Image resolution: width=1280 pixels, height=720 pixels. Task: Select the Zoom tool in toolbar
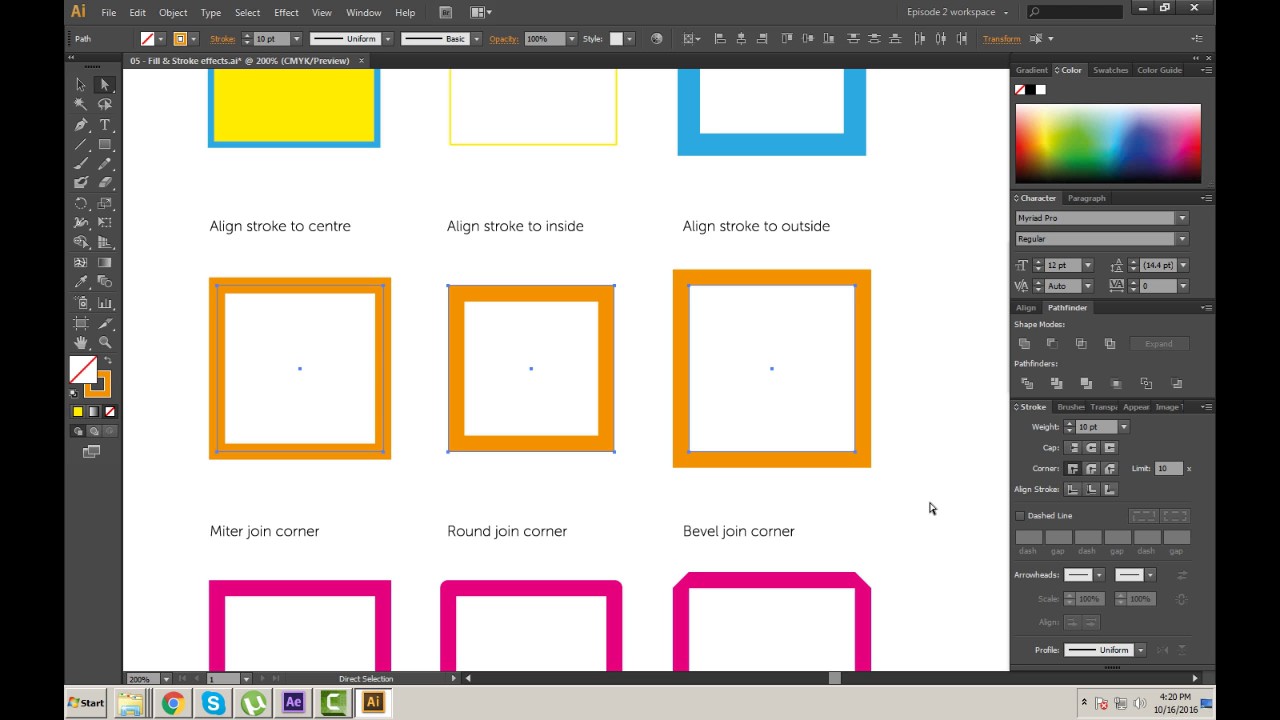(104, 342)
